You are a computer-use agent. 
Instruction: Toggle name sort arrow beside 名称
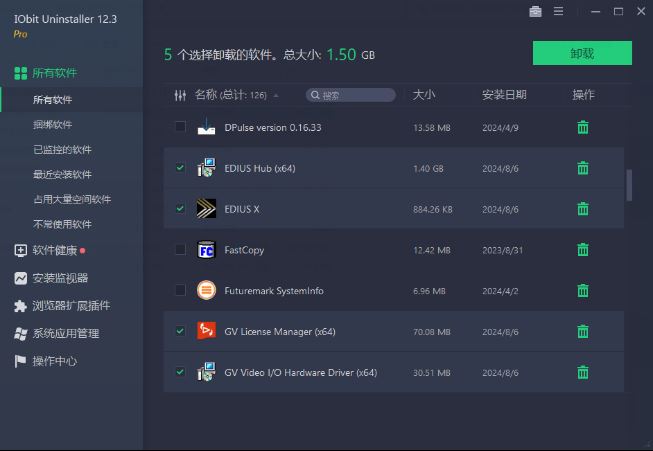click(x=276, y=96)
